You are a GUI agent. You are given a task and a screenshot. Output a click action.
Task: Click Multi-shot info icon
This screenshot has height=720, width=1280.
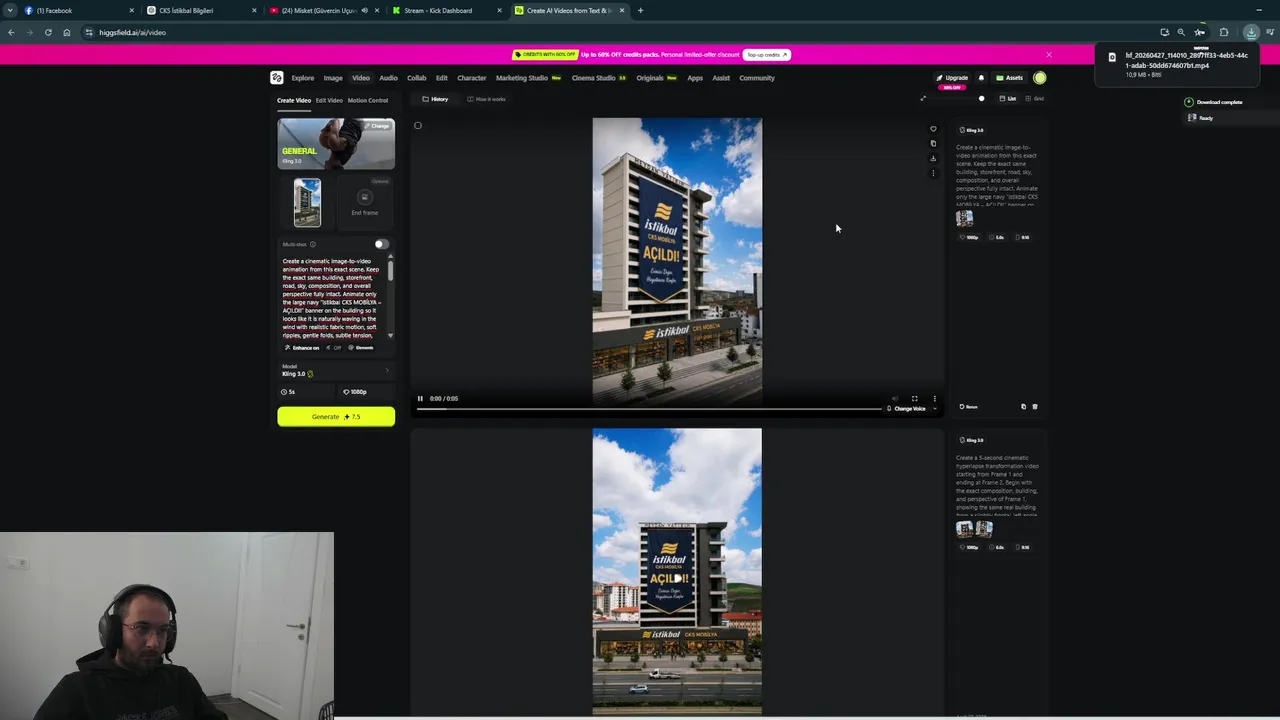tap(313, 244)
